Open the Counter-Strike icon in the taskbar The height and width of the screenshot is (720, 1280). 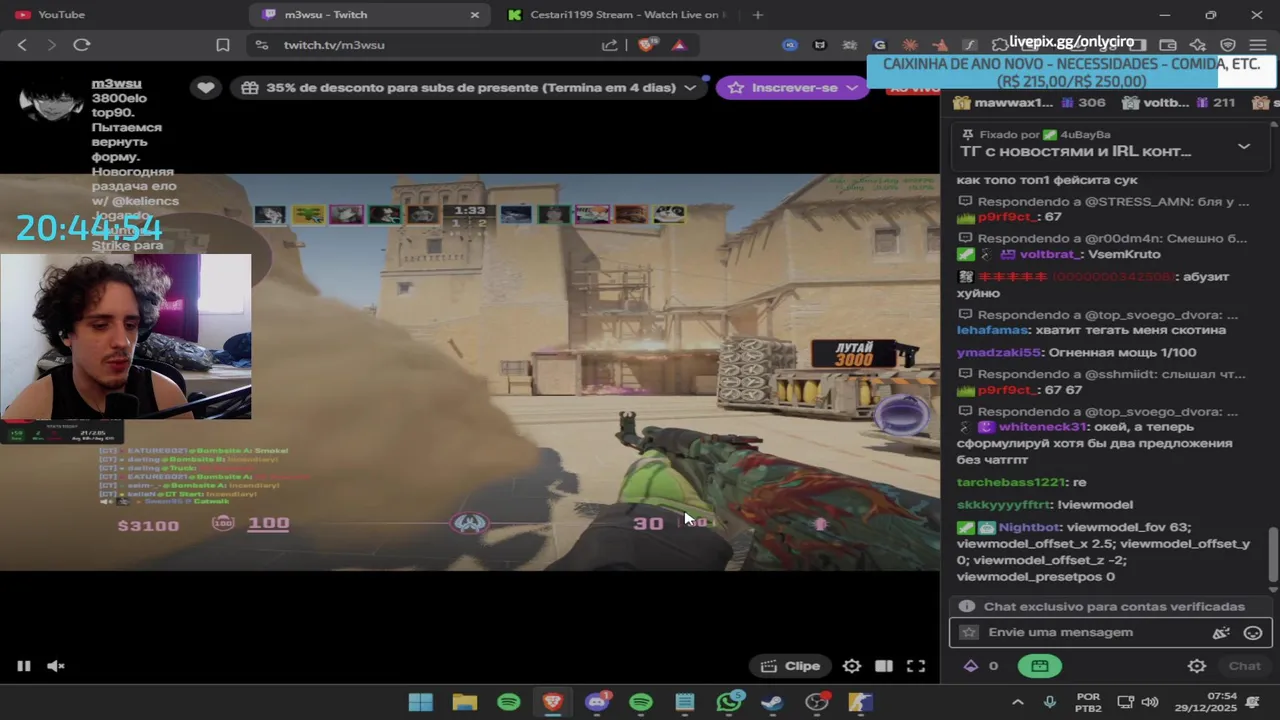coord(861,702)
